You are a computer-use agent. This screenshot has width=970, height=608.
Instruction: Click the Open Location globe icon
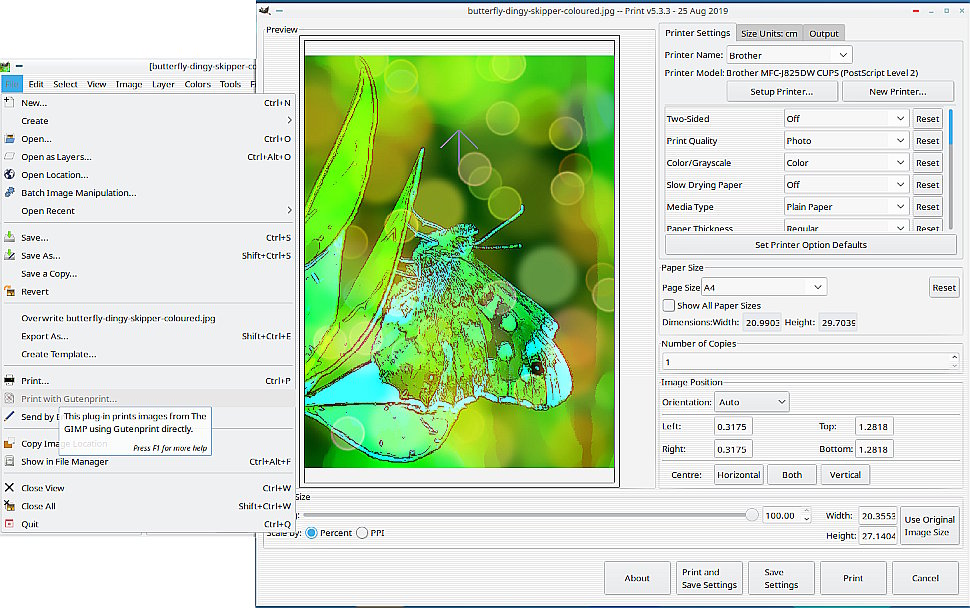pos(9,175)
